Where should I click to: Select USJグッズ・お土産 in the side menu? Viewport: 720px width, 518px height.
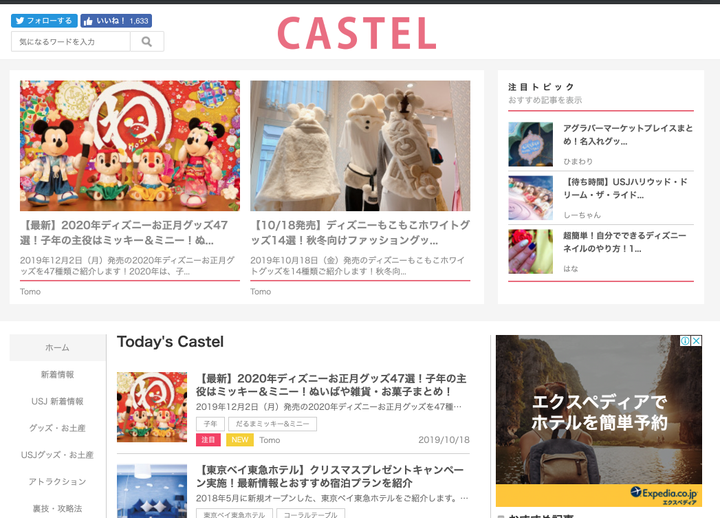[x=57, y=455]
